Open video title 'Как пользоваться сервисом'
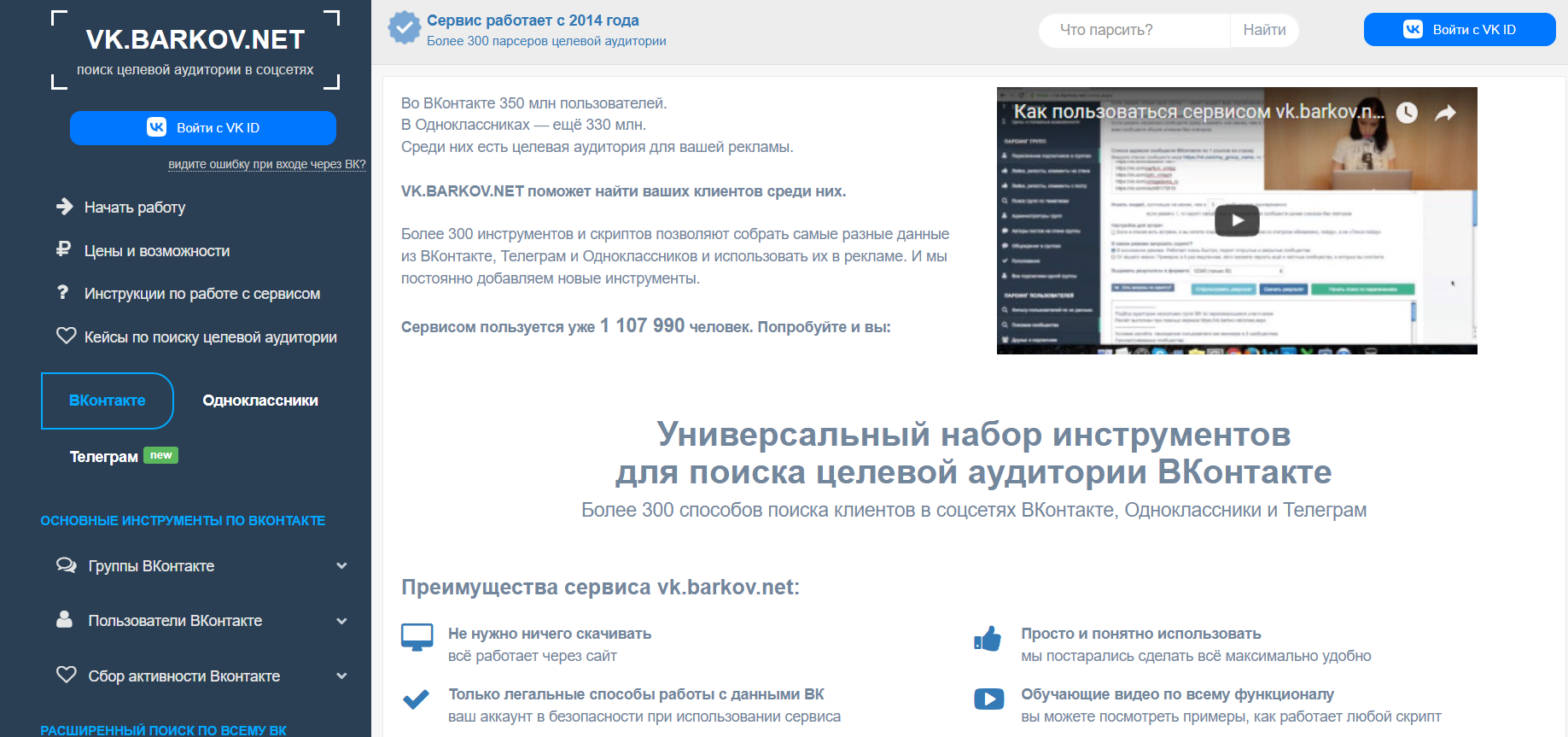 [x=1198, y=112]
